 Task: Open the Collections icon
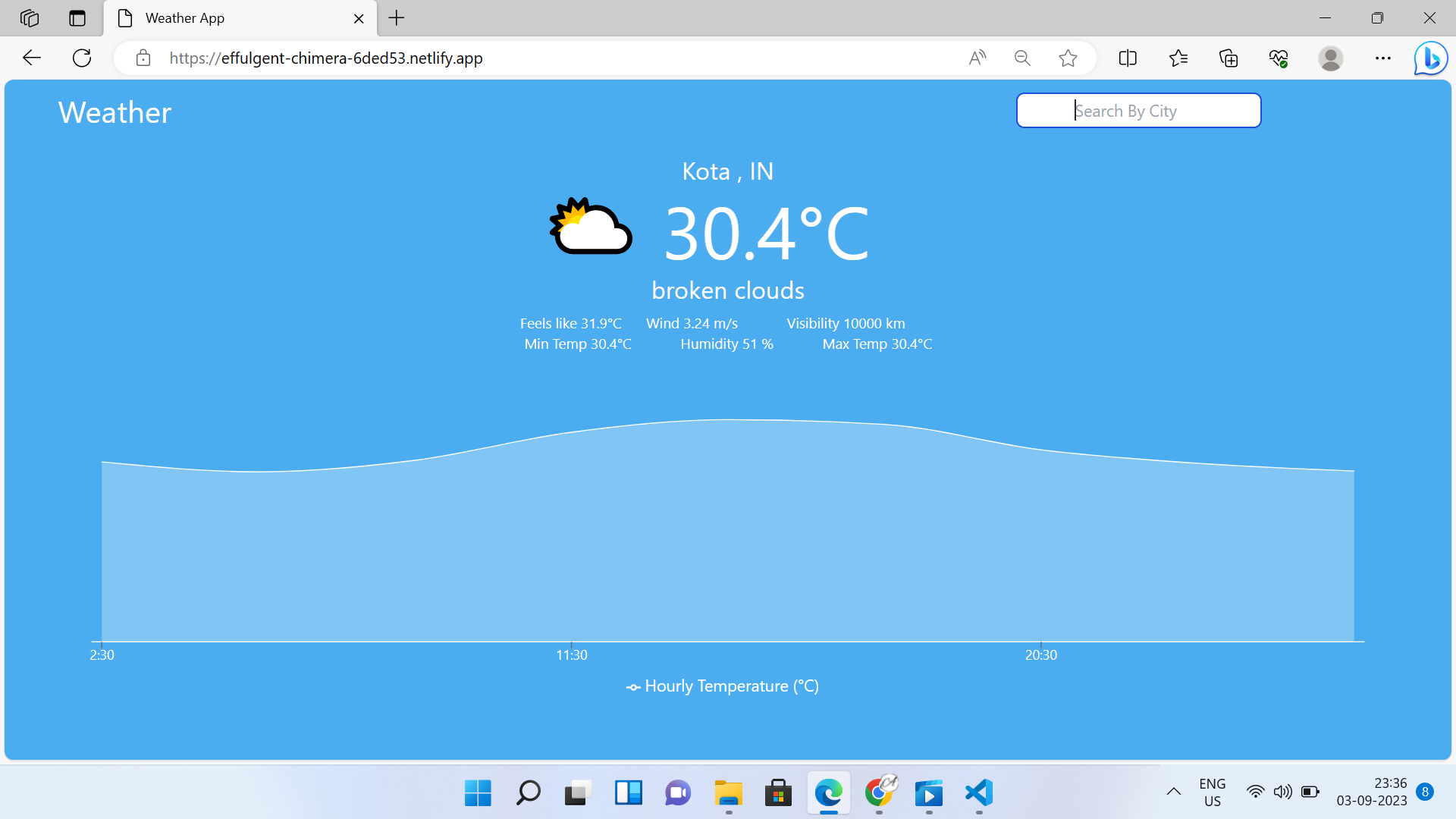1228,58
